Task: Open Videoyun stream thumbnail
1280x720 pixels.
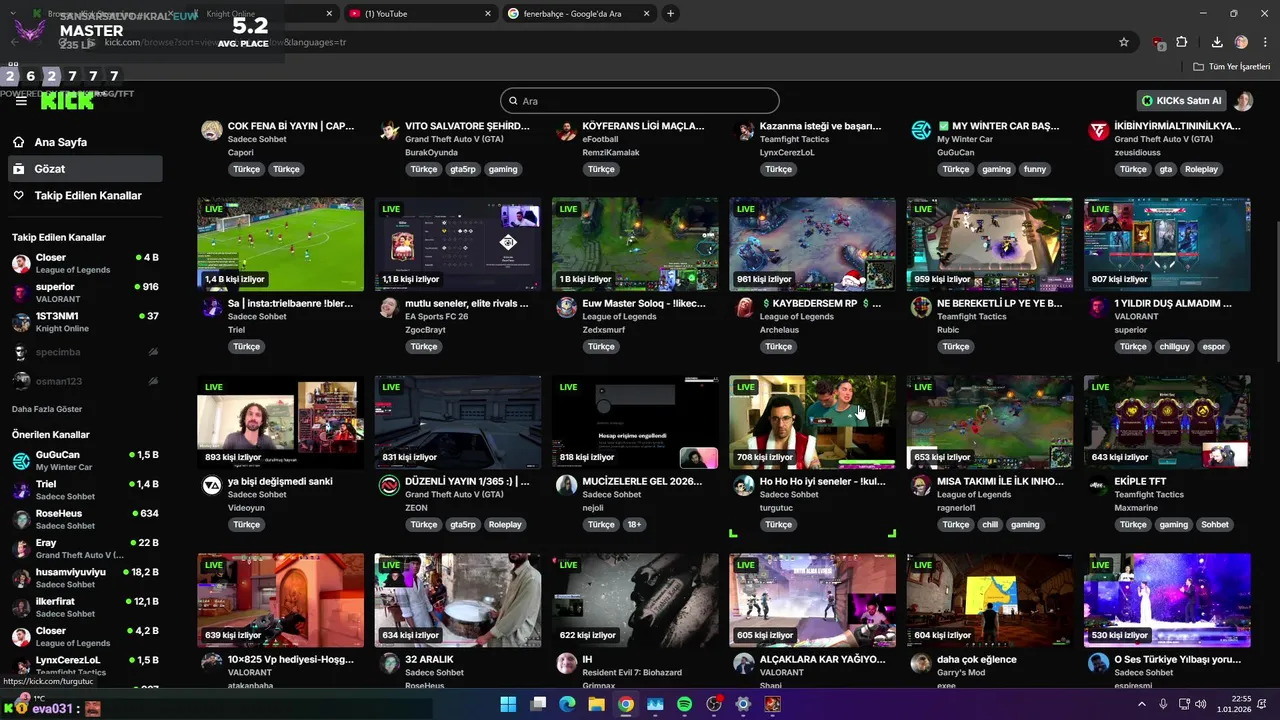Action: (x=280, y=422)
